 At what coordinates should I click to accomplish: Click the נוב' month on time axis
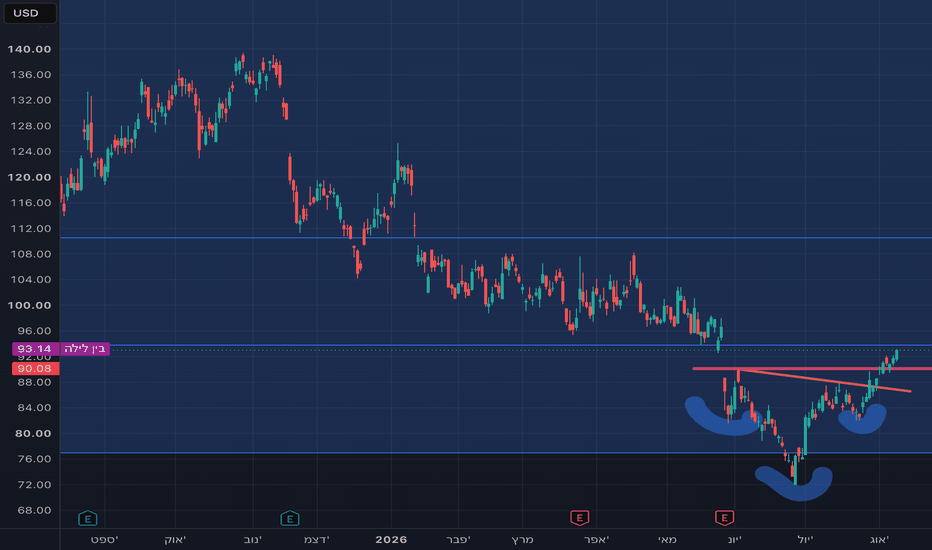[x=253, y=540]
